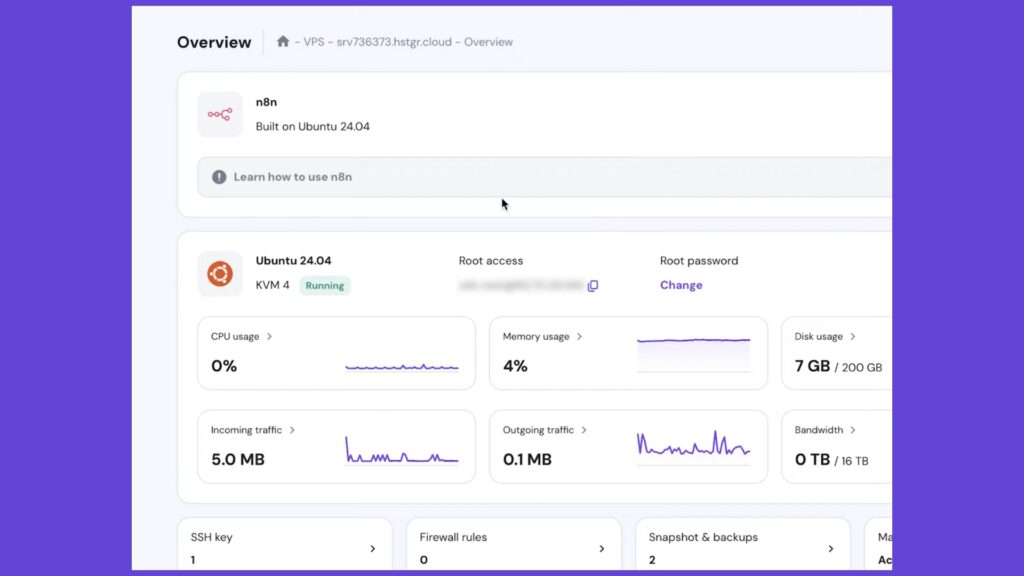Click the 'Built on Ubuntu 24.04' text
The image size is (1024, 576).
[x=313, y=127]
